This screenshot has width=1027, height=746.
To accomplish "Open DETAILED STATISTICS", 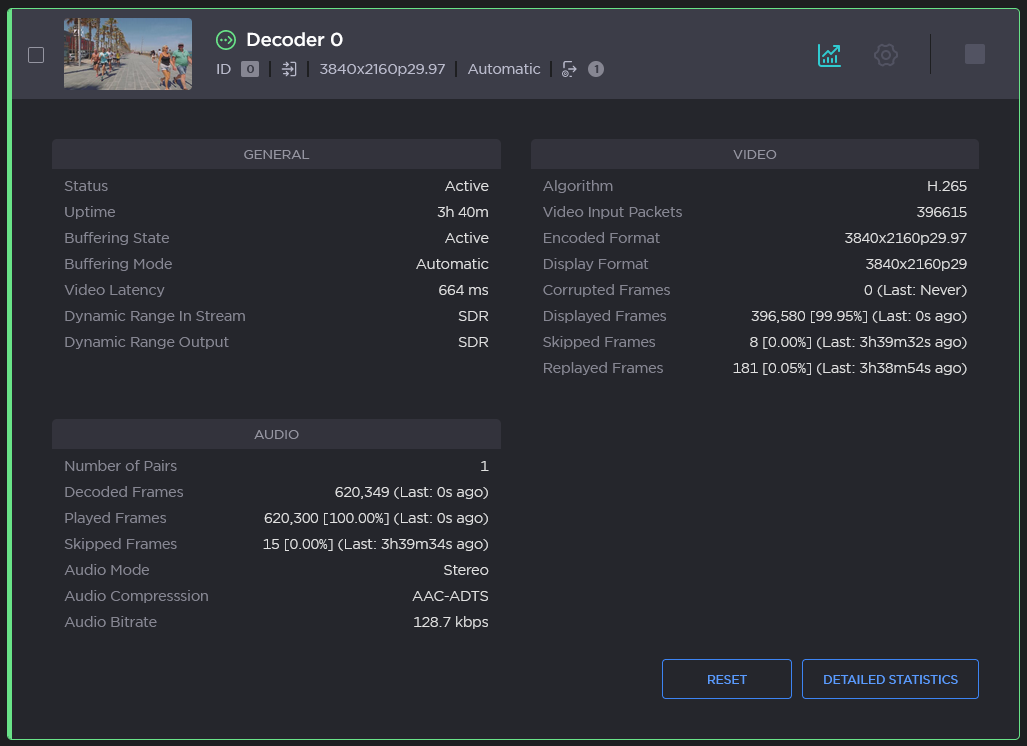I will pyautogui.click(x=890, y=679).
